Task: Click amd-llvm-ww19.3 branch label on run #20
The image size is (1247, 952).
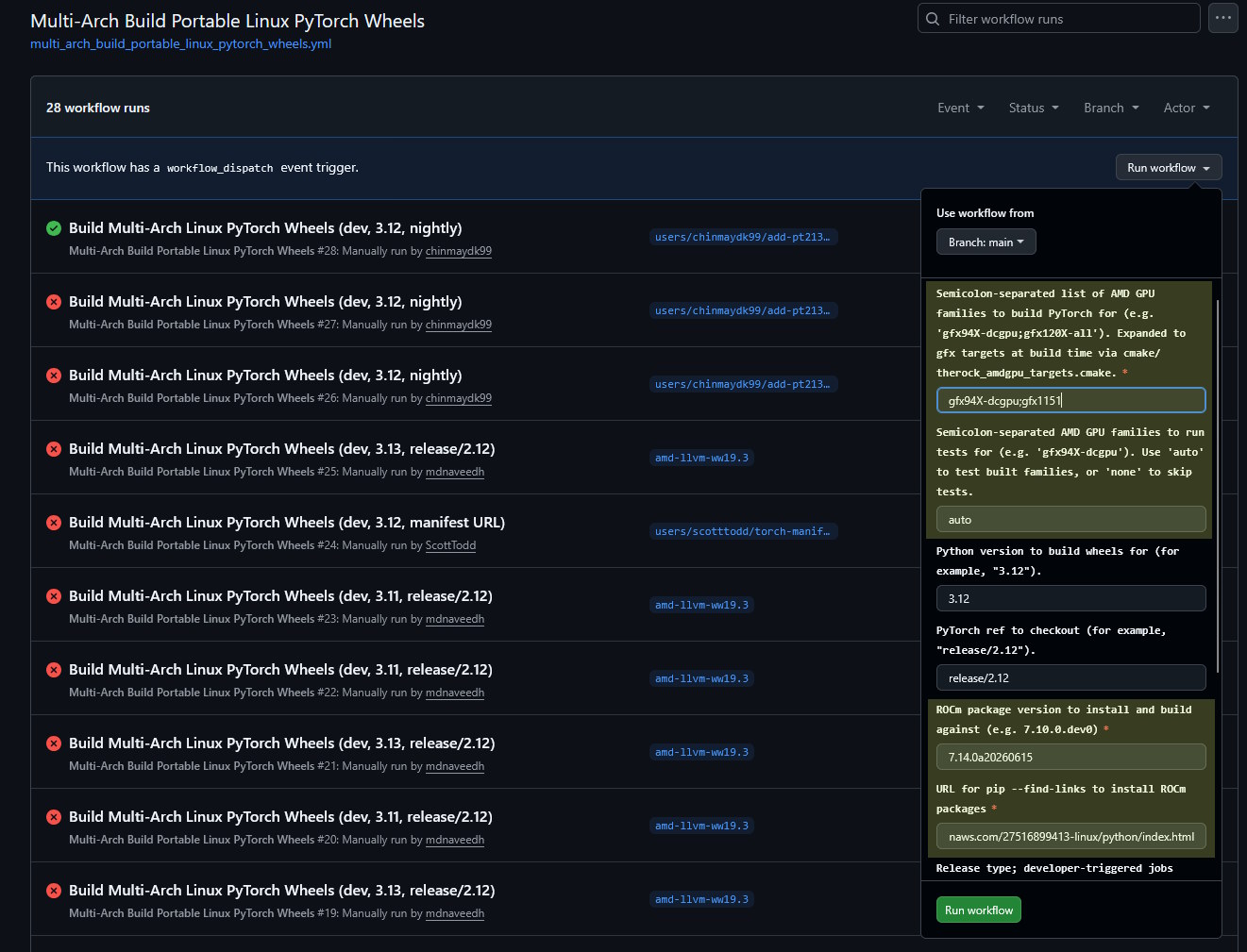Action: tap(701, 826)
